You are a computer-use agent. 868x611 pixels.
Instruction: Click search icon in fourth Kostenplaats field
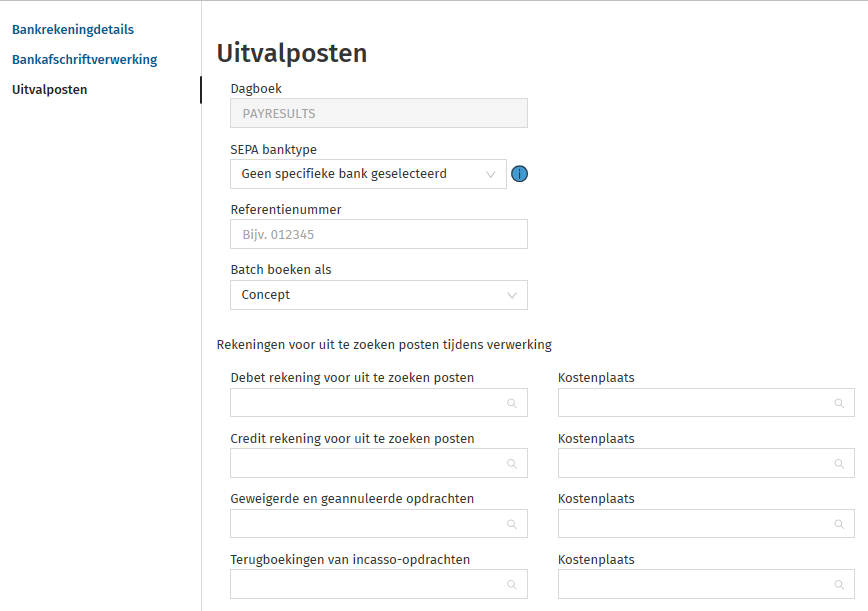[839, 584]
